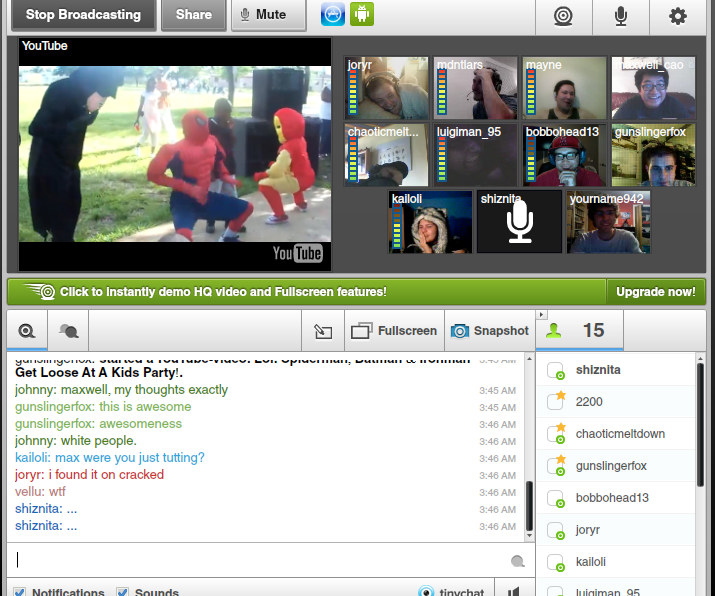Collapse the user list with small arrow
The image size is (715, 596).
541,315
